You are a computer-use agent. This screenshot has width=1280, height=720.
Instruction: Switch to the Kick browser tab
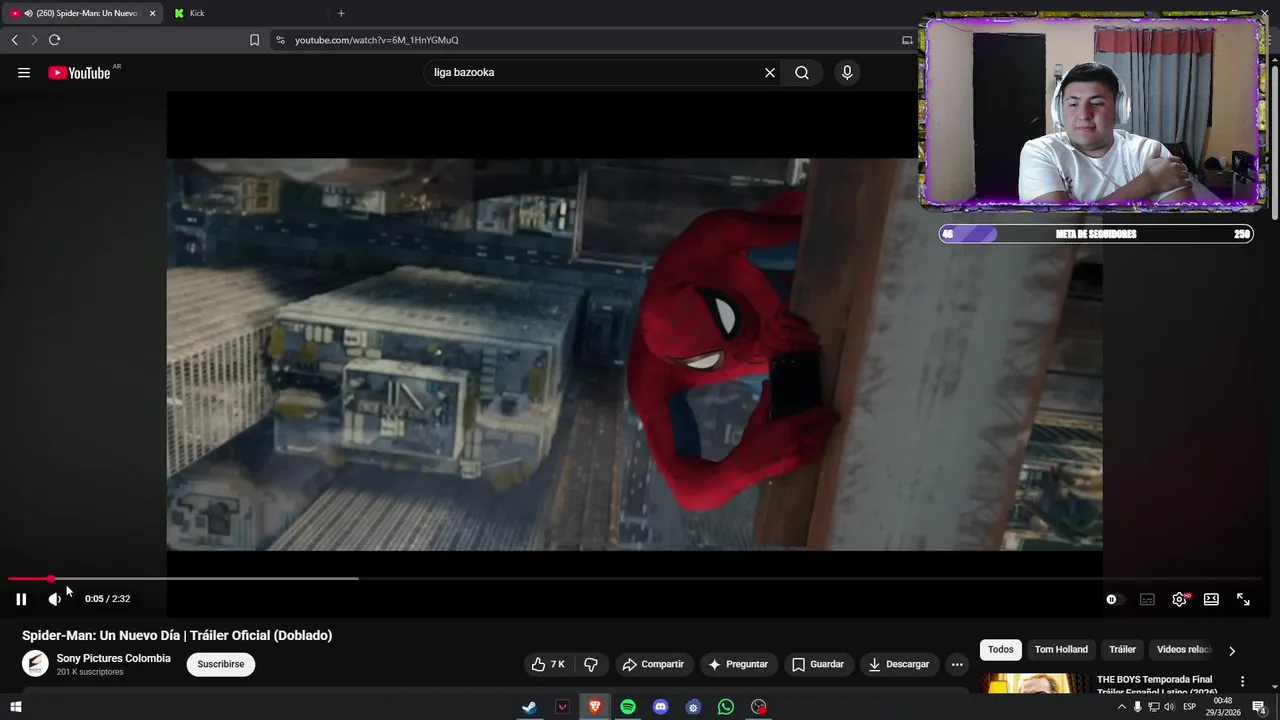pos(197,13)
